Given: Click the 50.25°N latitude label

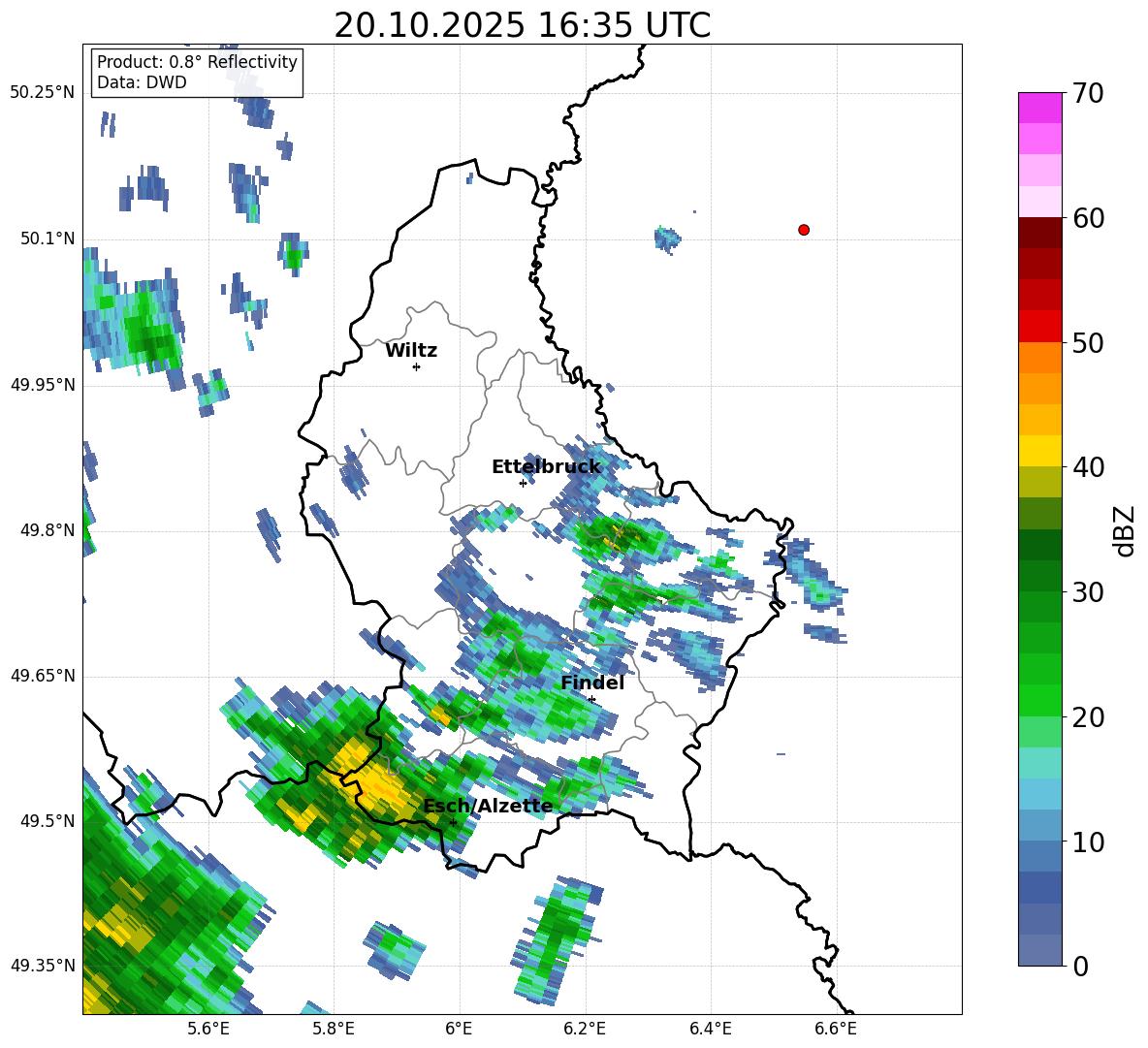Looking at the screenshot, I should pos(43,93).
